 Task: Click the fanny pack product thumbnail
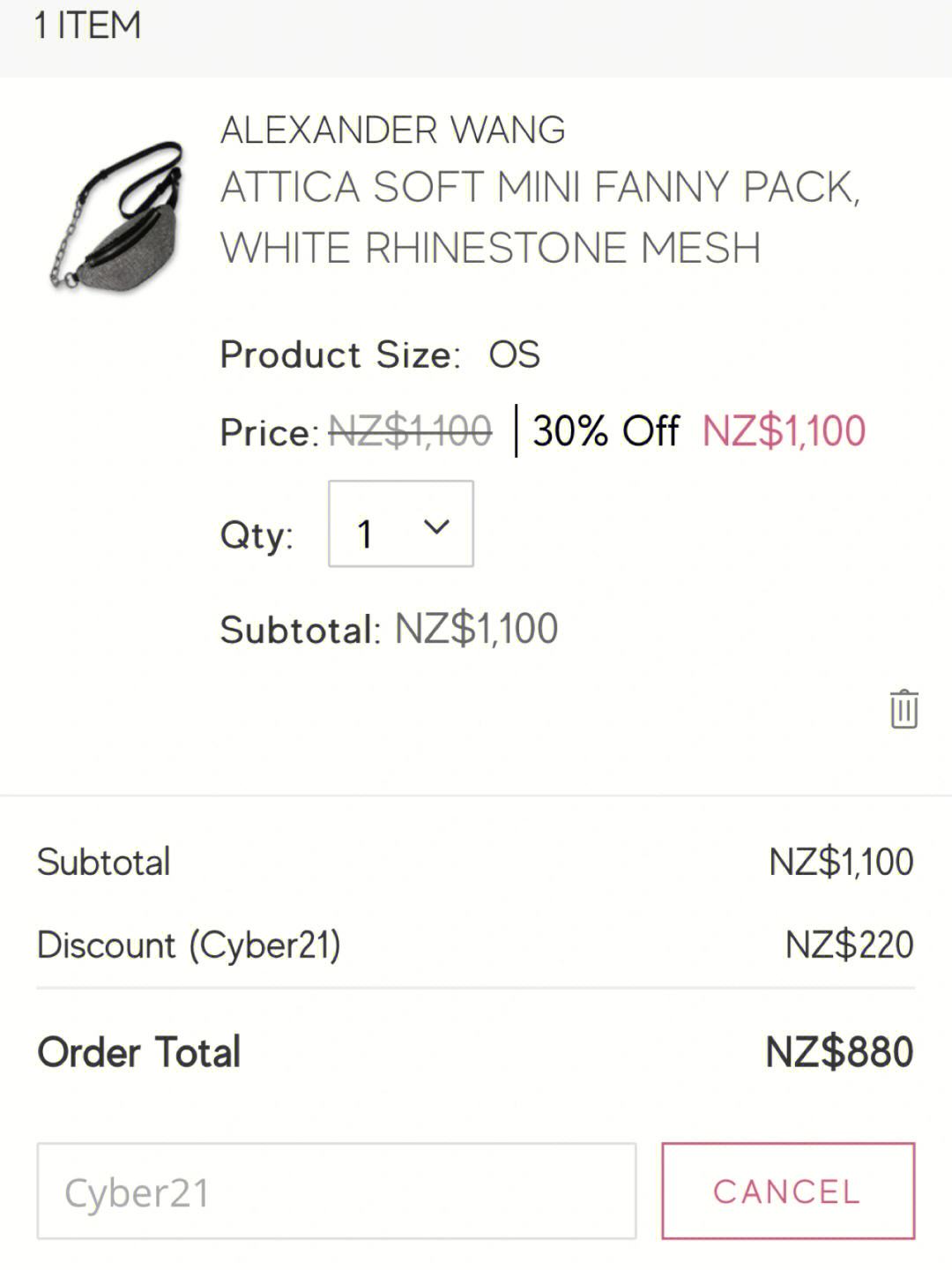117,216
